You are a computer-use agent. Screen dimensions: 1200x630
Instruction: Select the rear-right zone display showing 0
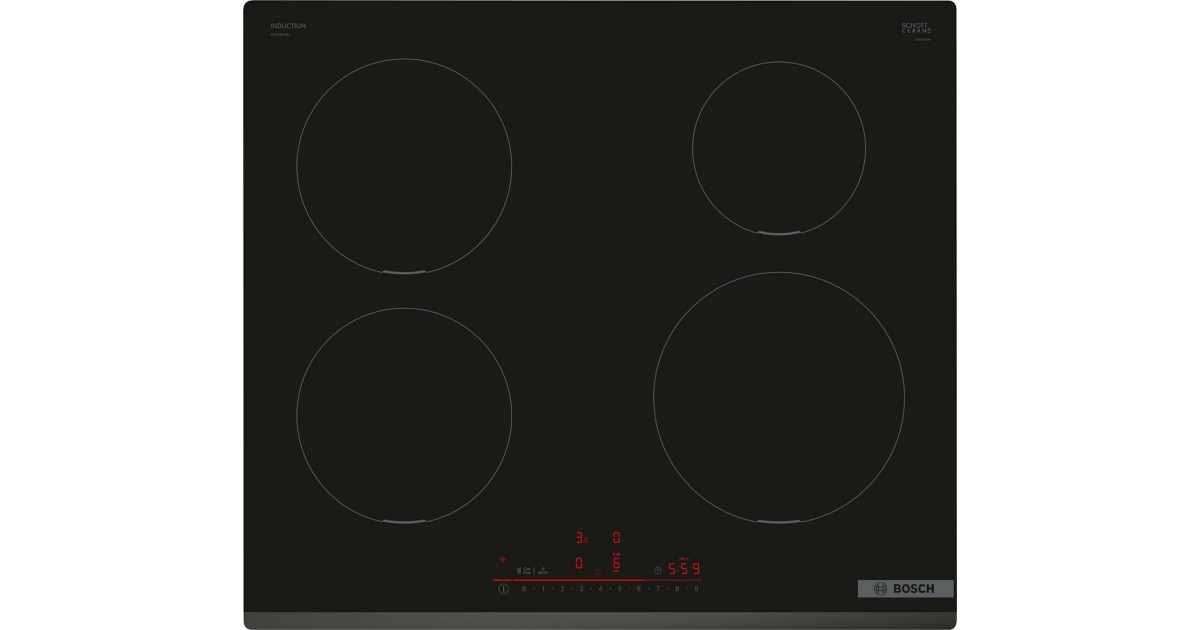point(616,538)
